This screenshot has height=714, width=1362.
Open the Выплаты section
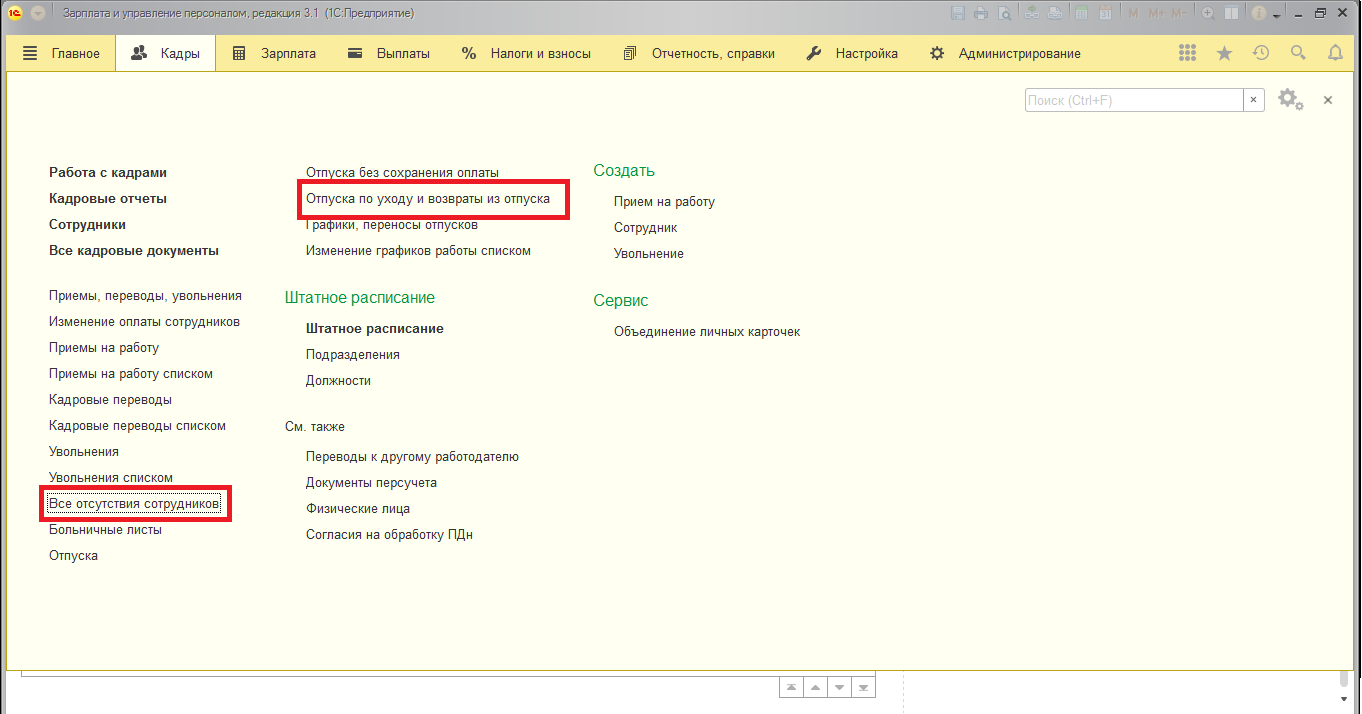coord(388,53)
